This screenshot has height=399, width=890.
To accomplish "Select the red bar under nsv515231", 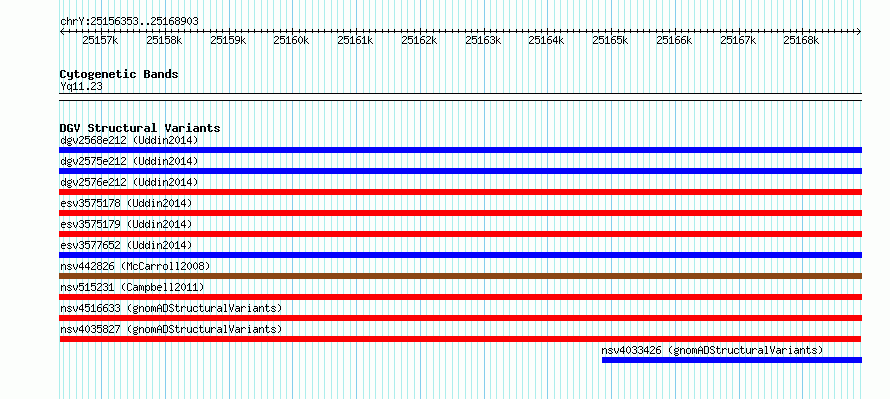I will point(461,297).
